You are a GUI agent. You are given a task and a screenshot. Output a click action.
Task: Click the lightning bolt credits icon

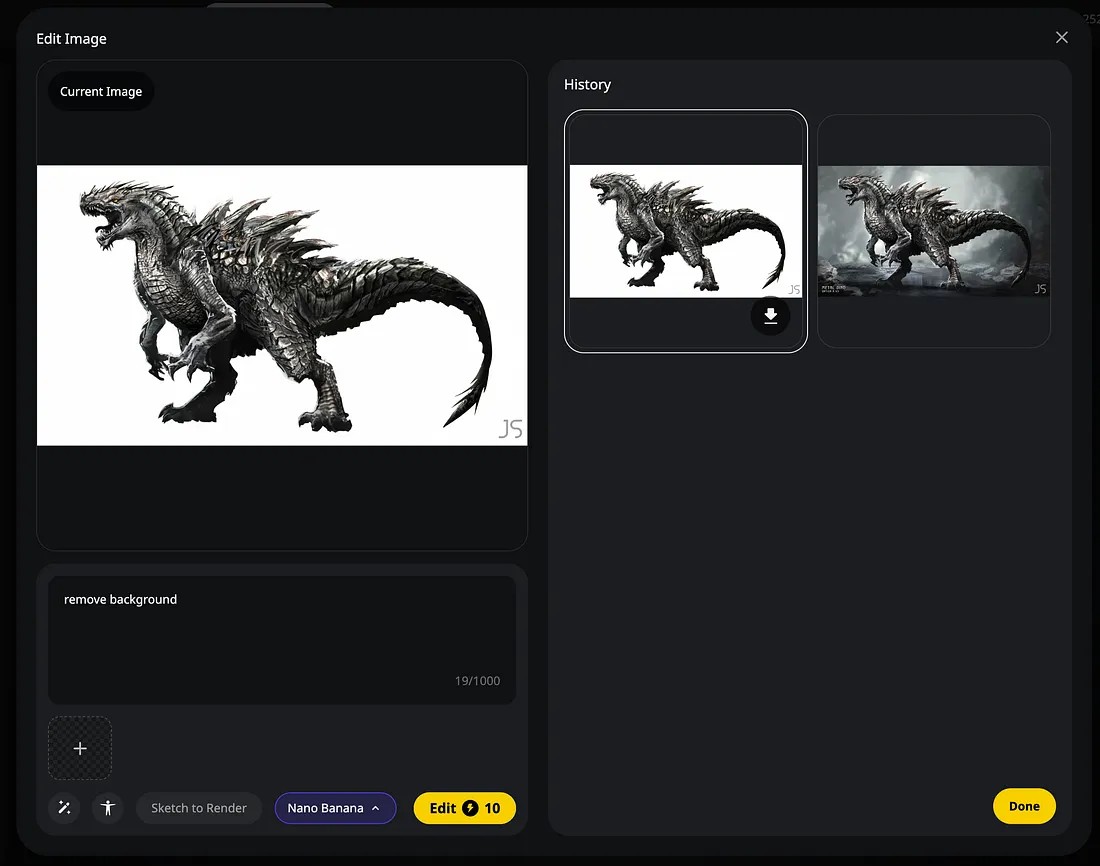(470, 808)
